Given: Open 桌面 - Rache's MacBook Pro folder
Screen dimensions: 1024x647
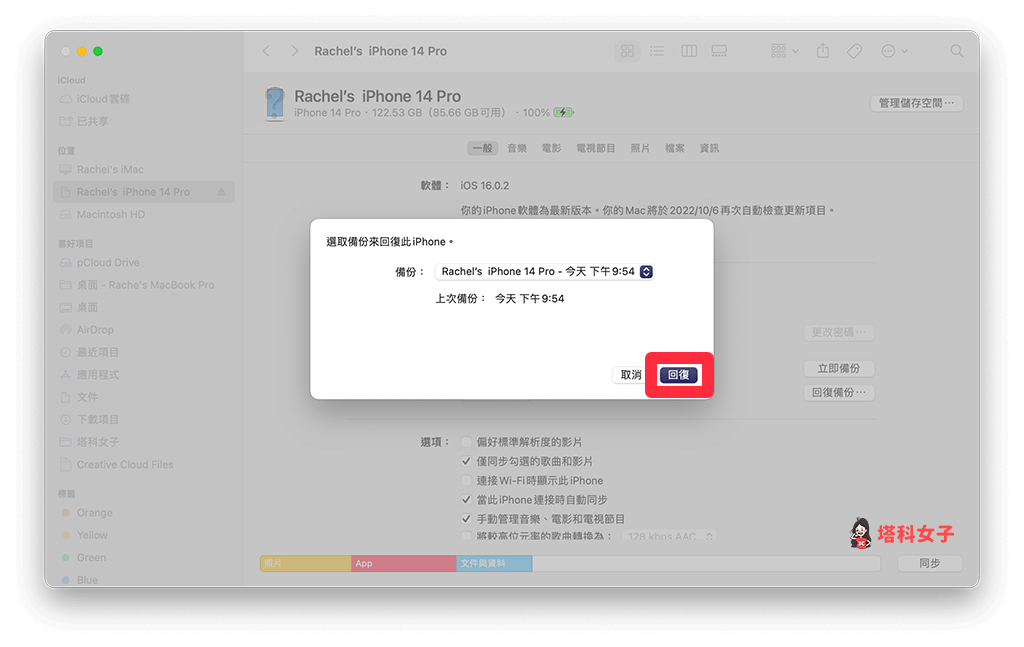Looking at the screenshot, I should point(144,285).
